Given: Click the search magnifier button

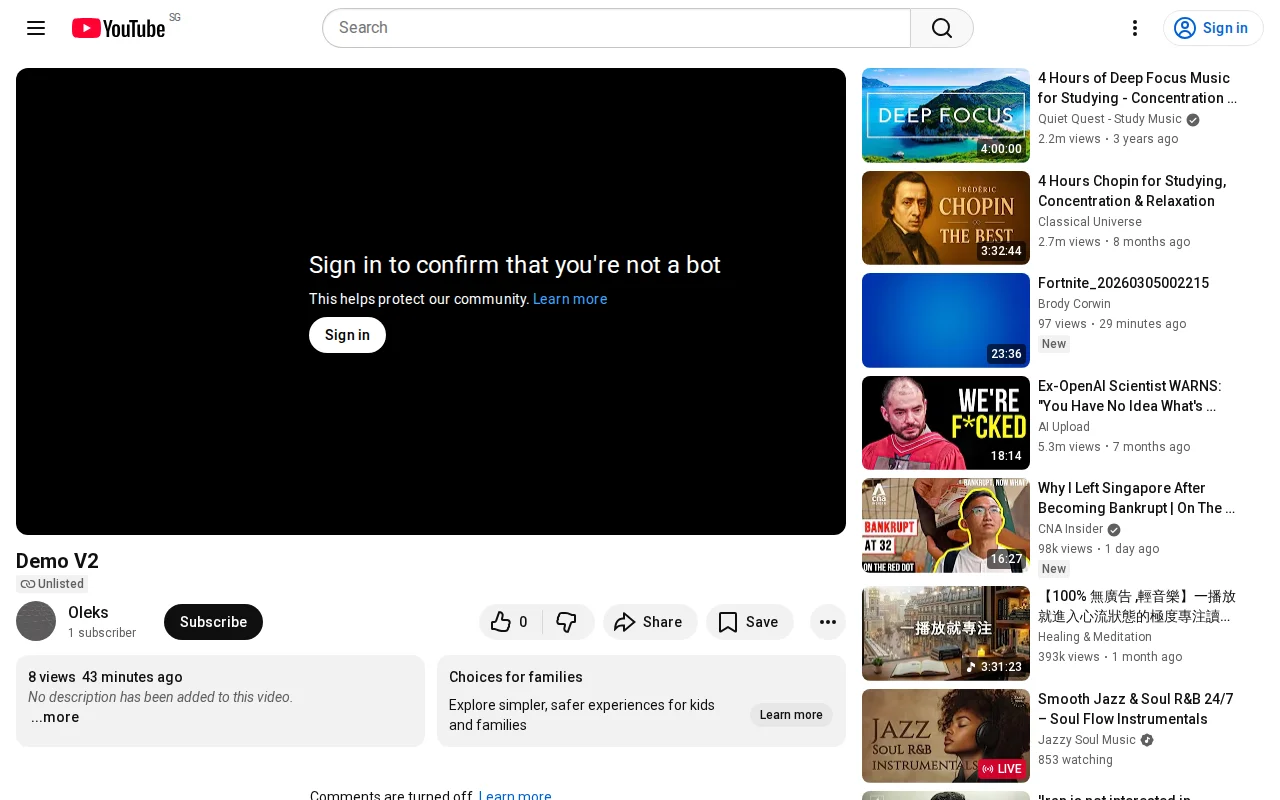Looking at the screenshot, I should point(942,28).
